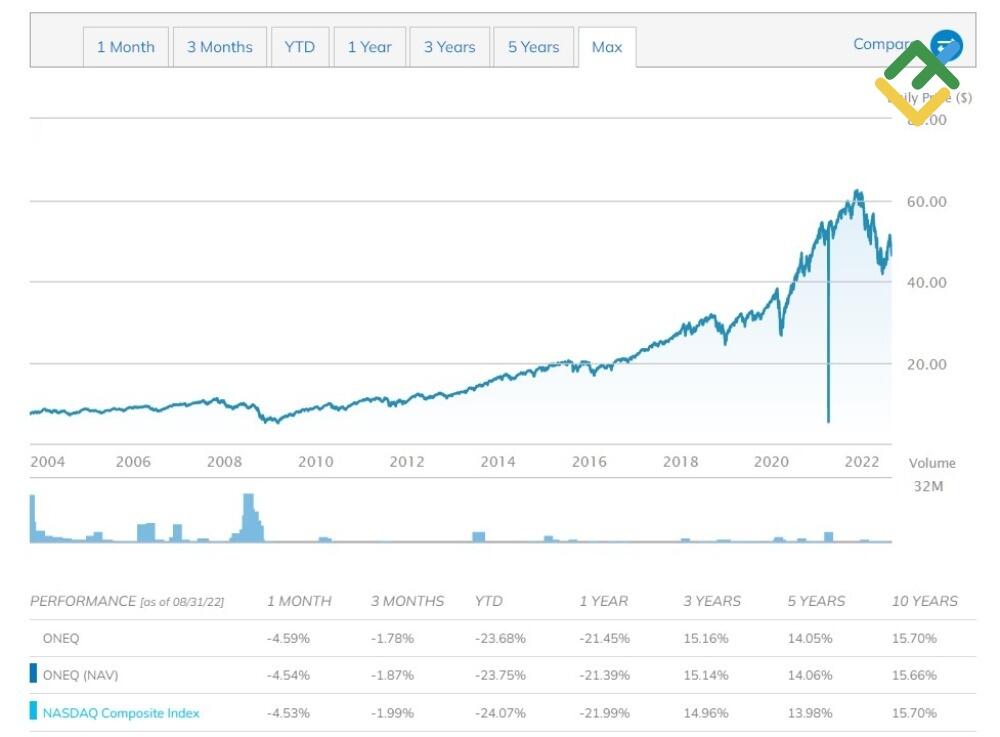Click the blue circular compare chart icon
The width and height of the screenshot is (1000, 737).
(945, 45)
